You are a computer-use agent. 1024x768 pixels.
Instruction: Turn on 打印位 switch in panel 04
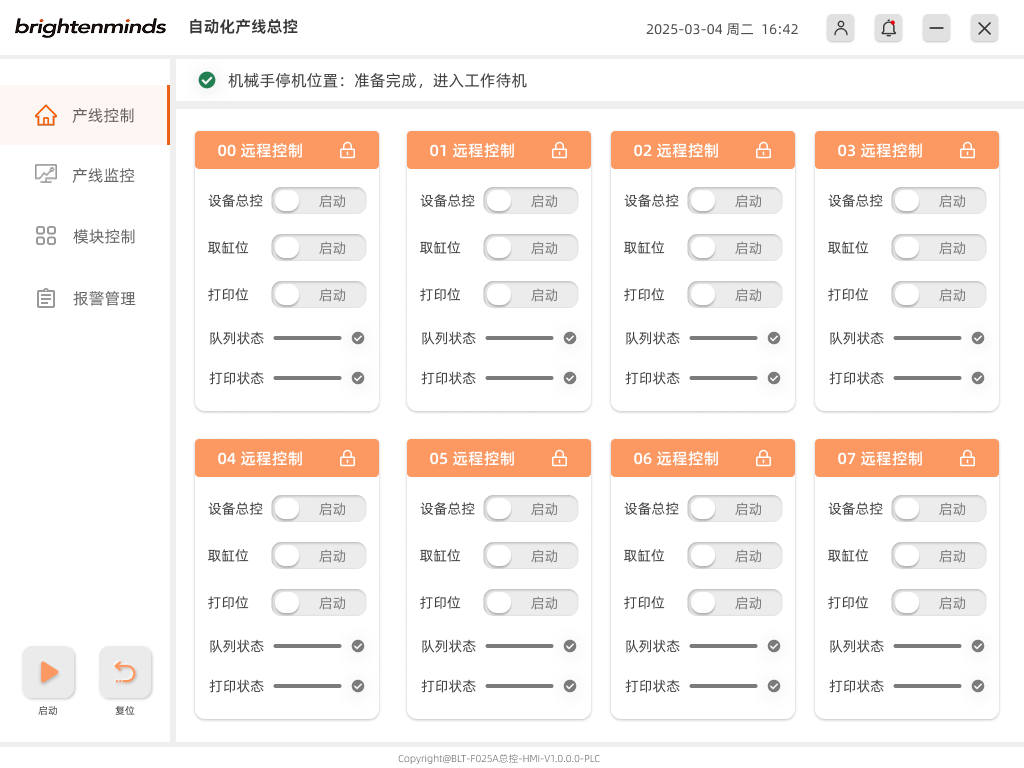pos(318,603)
